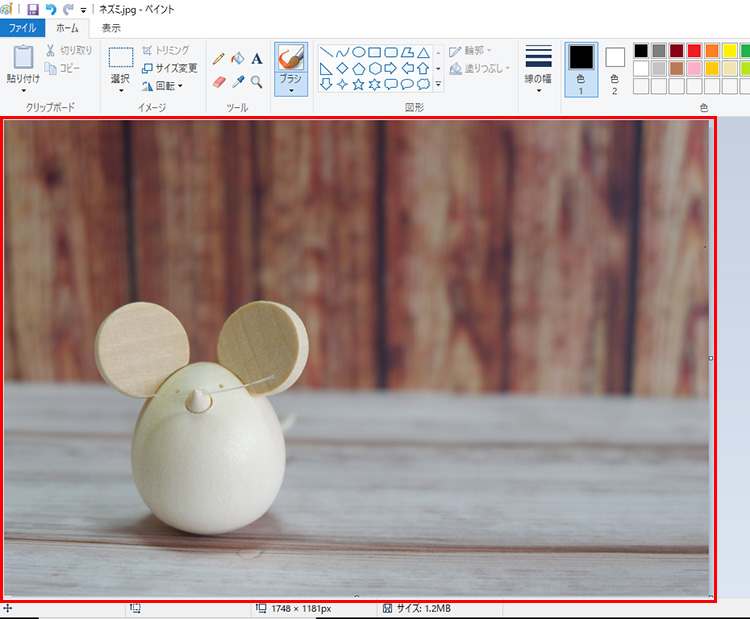This screenshot has width=750, height=619.
Task: Click the Save icon in the title bar
Action: [33, 8]
